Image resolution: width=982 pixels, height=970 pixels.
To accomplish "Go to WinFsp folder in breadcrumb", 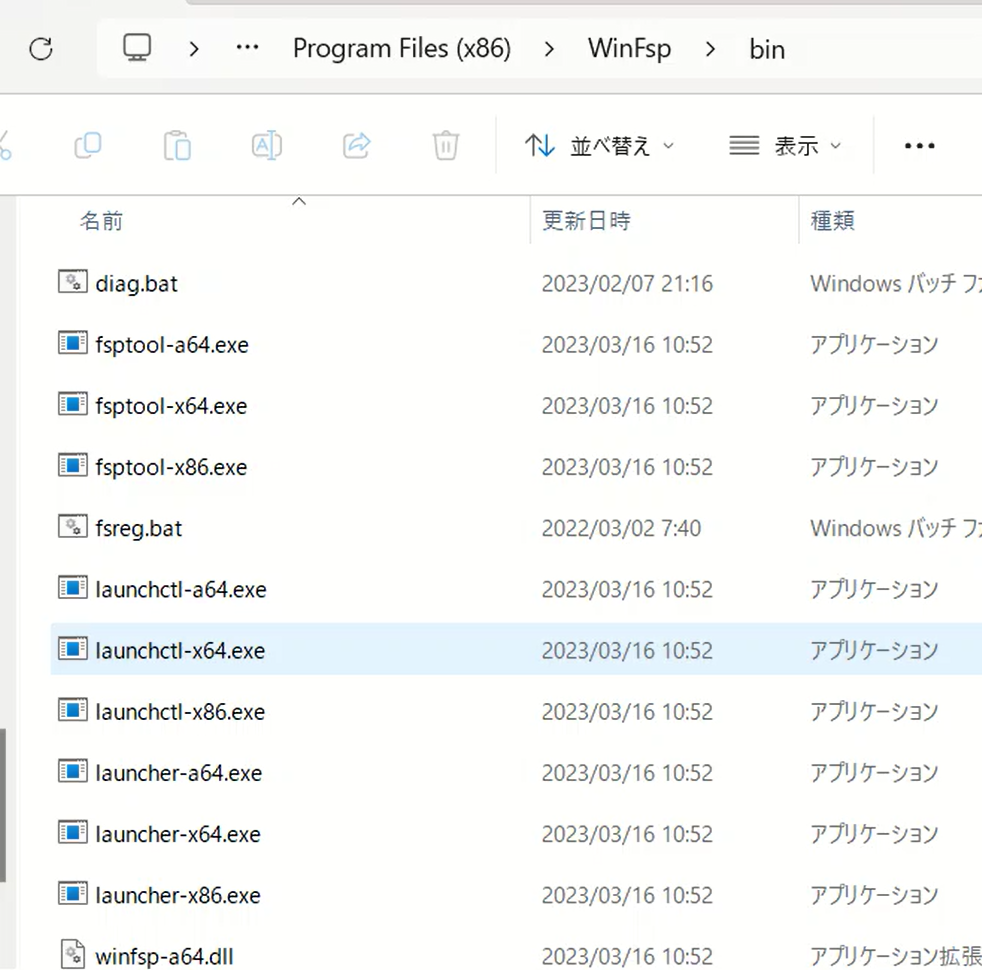I will pos(629,48).
